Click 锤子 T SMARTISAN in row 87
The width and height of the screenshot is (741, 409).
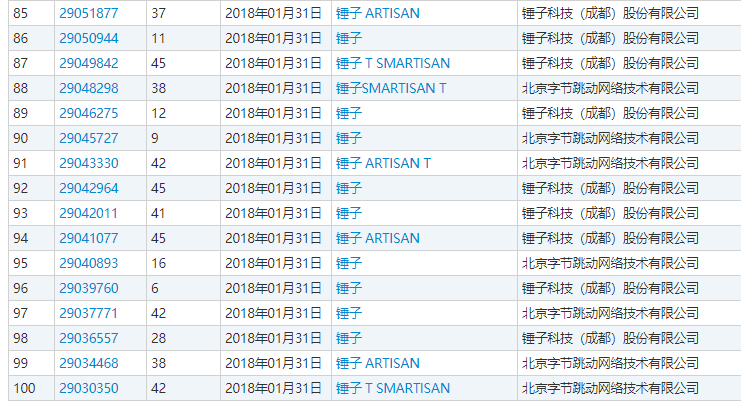[393, 63]
